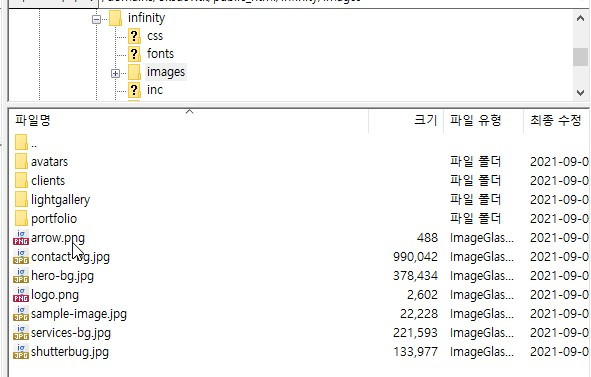The height and width of the screenshot is (377, 591).
Task: Click the parent directory folder icon
Action: [21, 143]
